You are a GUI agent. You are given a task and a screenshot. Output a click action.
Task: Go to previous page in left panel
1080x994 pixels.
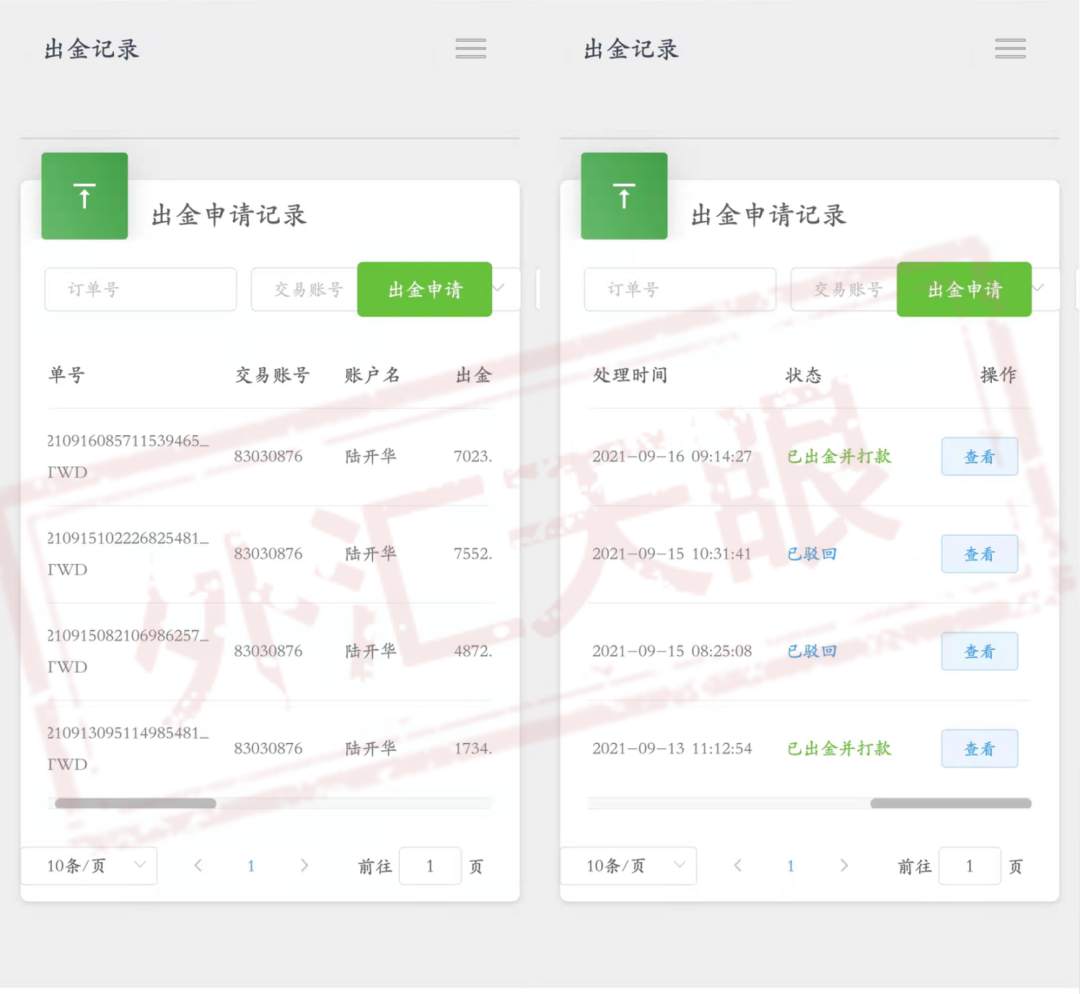198,866
